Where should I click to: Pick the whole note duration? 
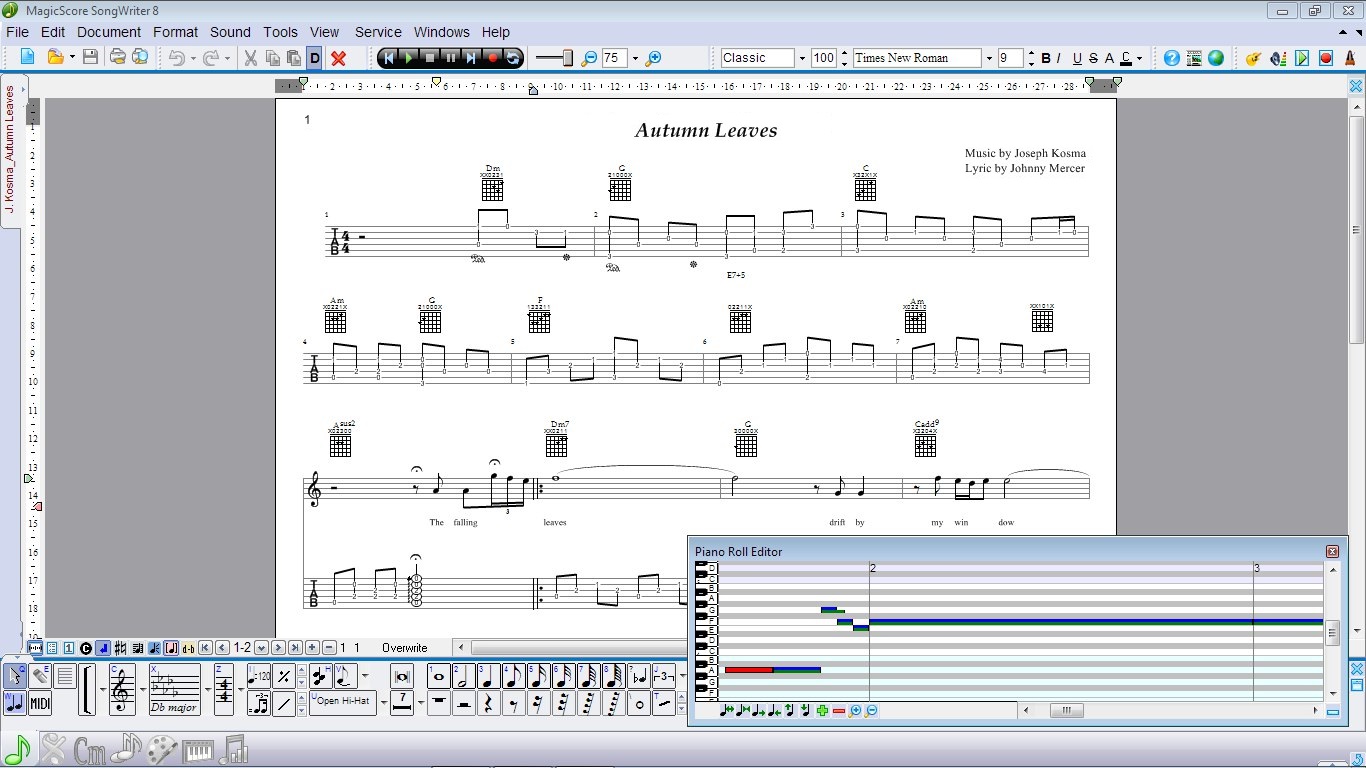[438, 676]
